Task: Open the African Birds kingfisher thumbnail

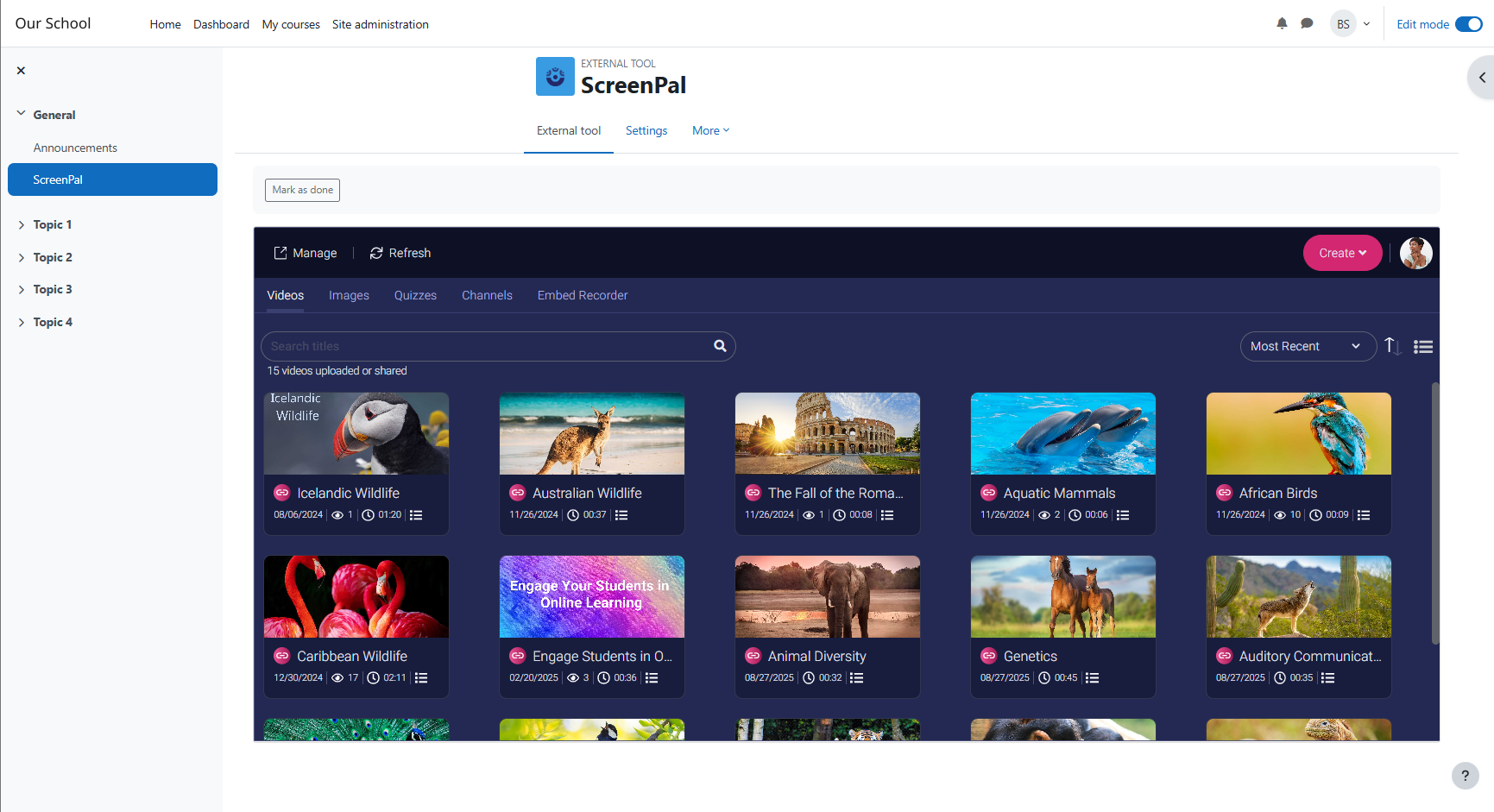Action: (x=1299, y=433)
